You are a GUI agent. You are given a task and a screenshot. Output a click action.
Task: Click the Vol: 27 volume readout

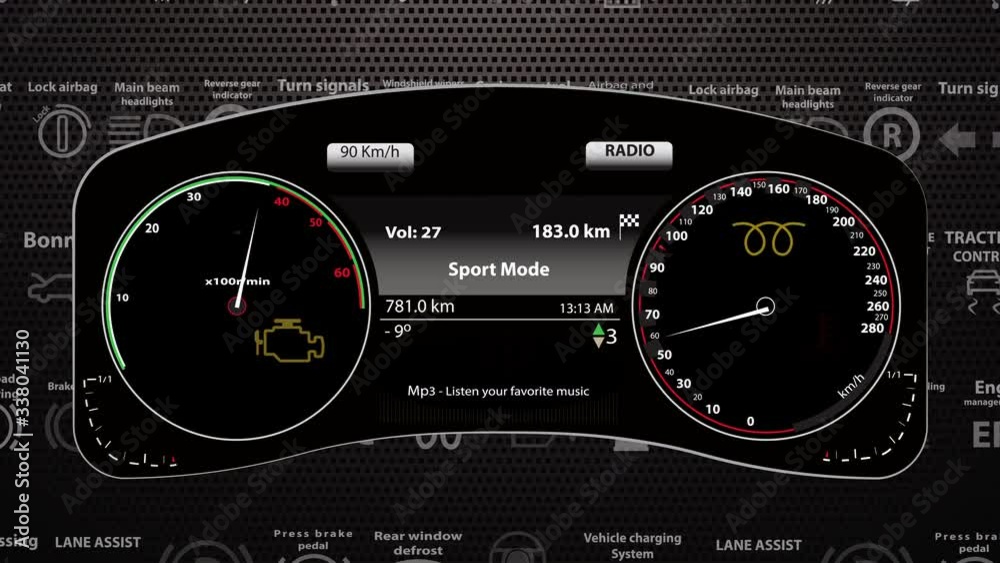point(413,232)
